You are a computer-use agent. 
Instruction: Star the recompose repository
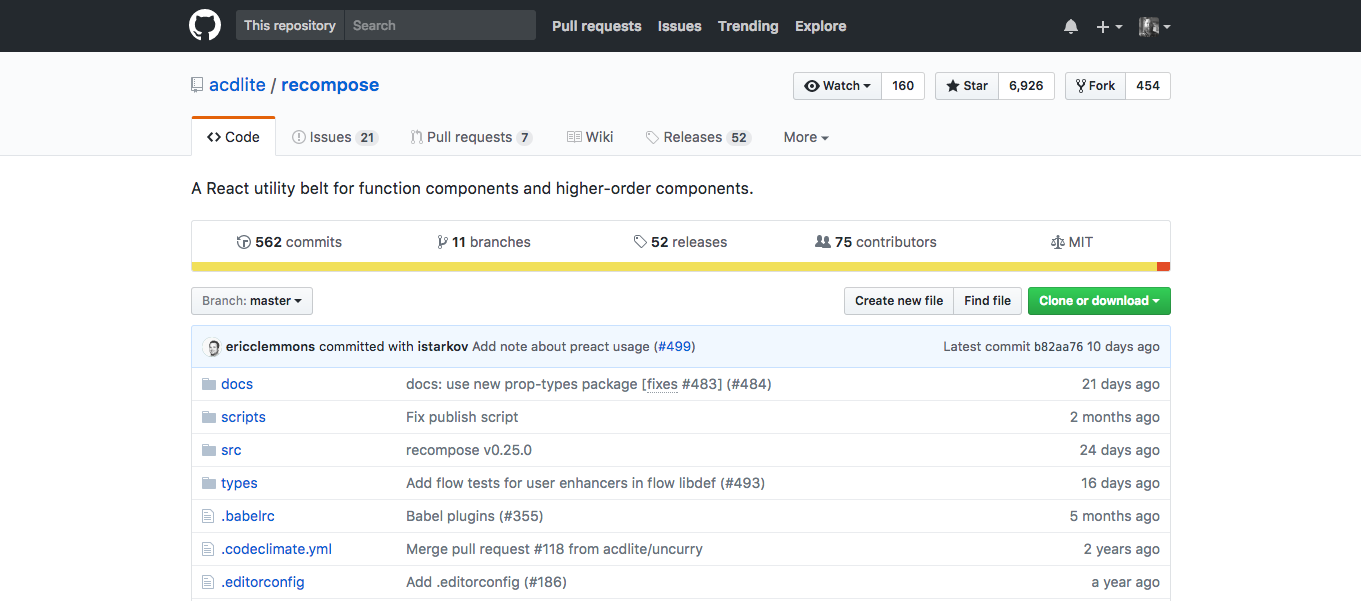(967, 86)
